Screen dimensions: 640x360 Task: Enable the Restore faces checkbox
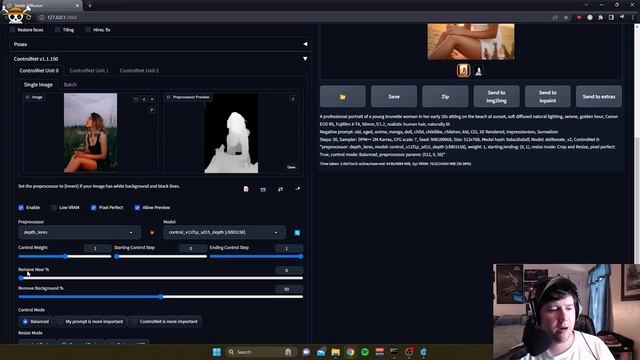click(x=13, y=30)
